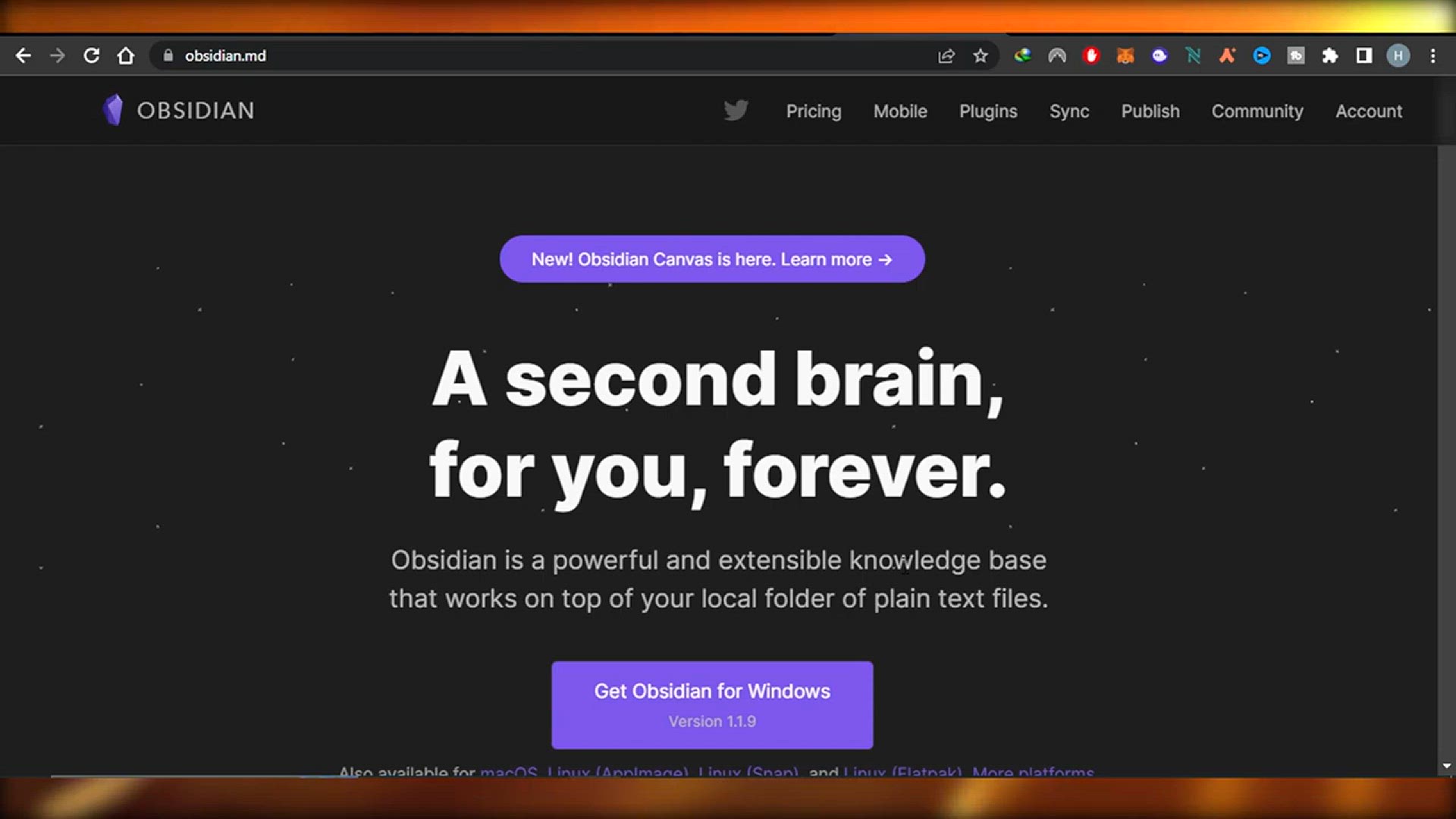Screen dimensions: 1456x819
Task: Open the H profile avatar
Action: tap(1398, 55)
